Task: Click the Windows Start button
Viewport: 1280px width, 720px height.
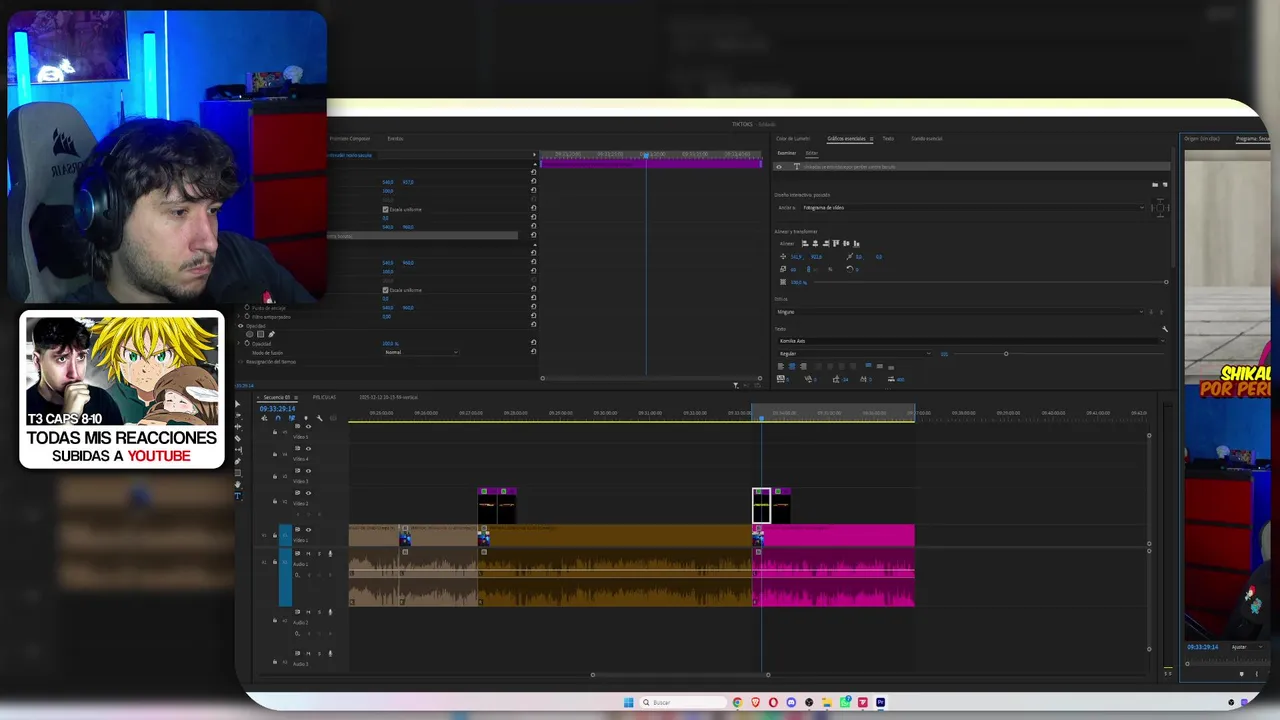Action: 628,702
